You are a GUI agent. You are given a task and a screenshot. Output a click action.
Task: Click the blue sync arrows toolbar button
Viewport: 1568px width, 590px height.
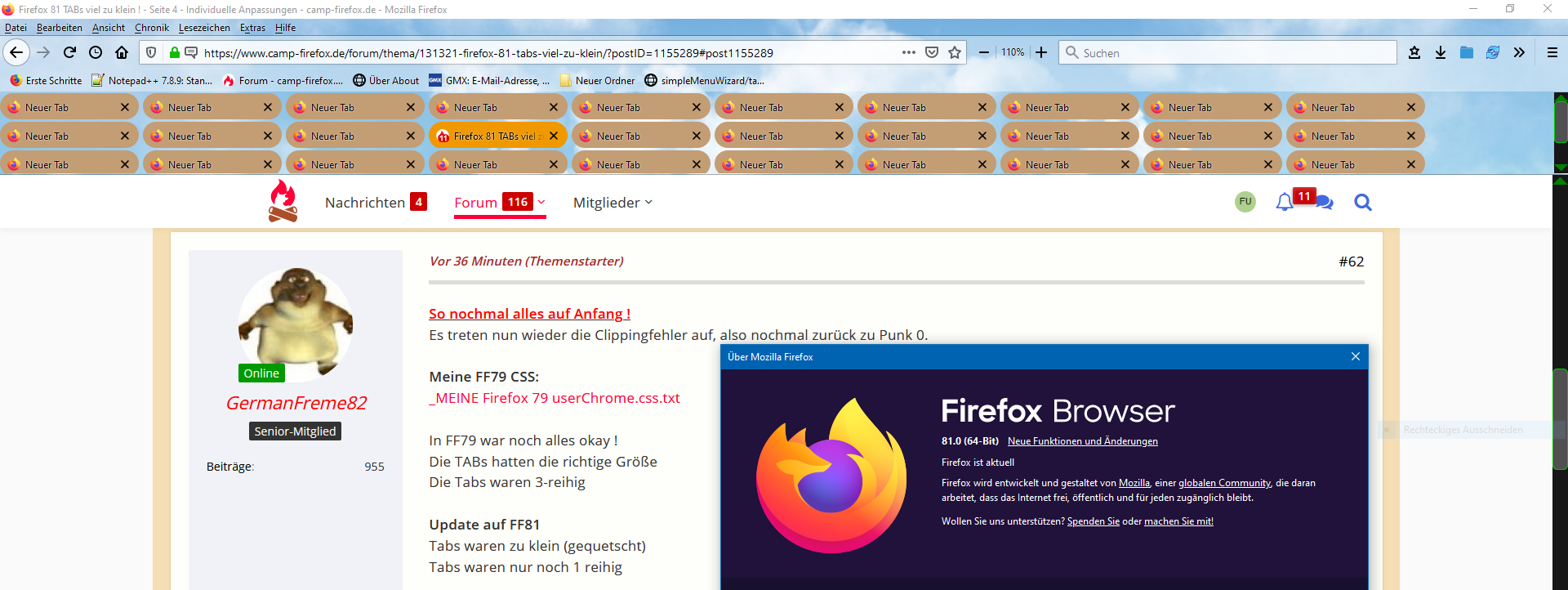point(1493,52)
